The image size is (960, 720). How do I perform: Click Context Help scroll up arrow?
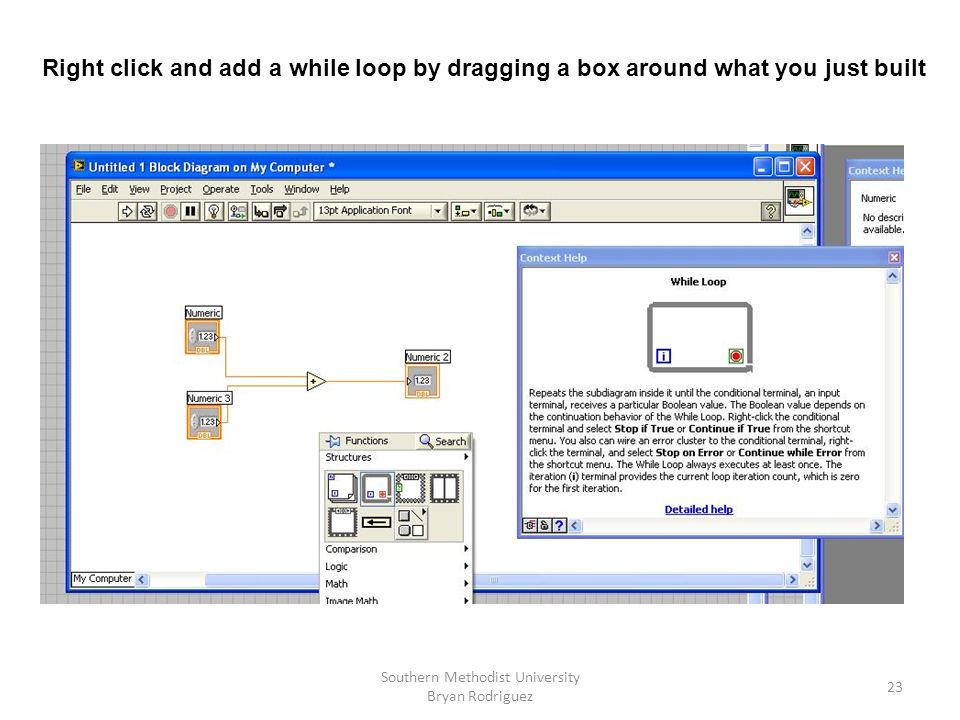[892, 276]
